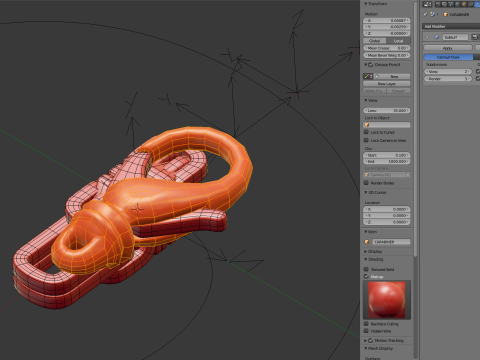Image resolution: width=480 pixels, height=360 pixels.
Task: Adjust Mean Bevel Weight value
Action: tap(387, 55)
